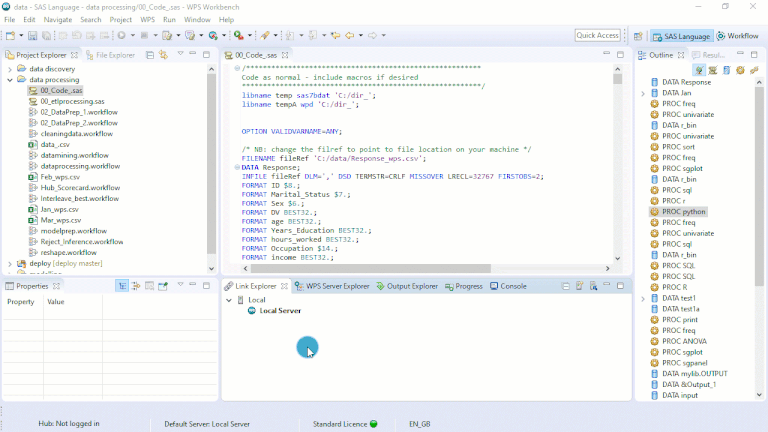The height and width of the screenshot is (432, 768).
Task: Click the Standard Licence green status indicator
Action: [374, 424]
